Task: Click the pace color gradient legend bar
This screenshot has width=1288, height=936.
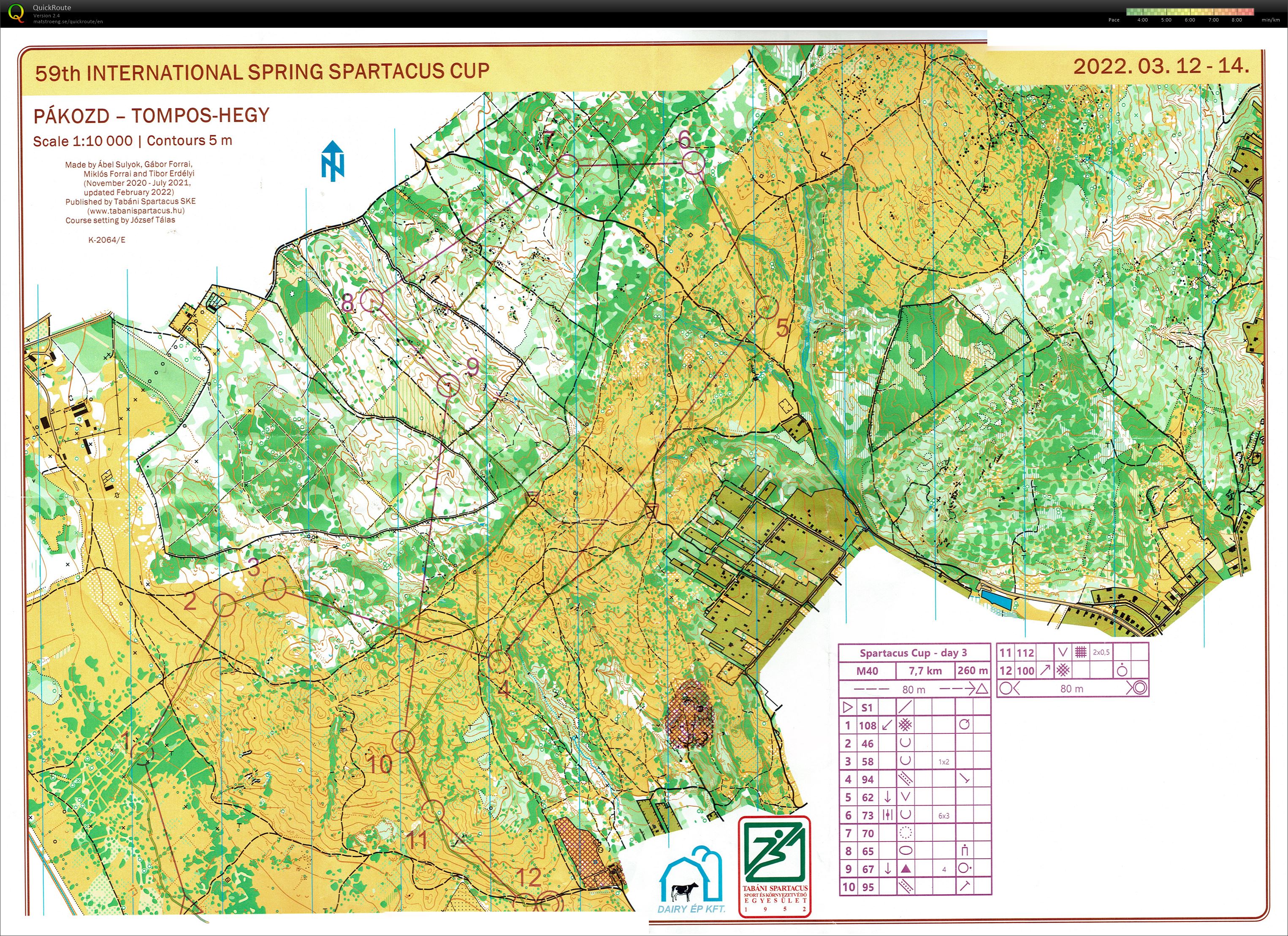Action: pyautogui.click(x=1190, y=11)
